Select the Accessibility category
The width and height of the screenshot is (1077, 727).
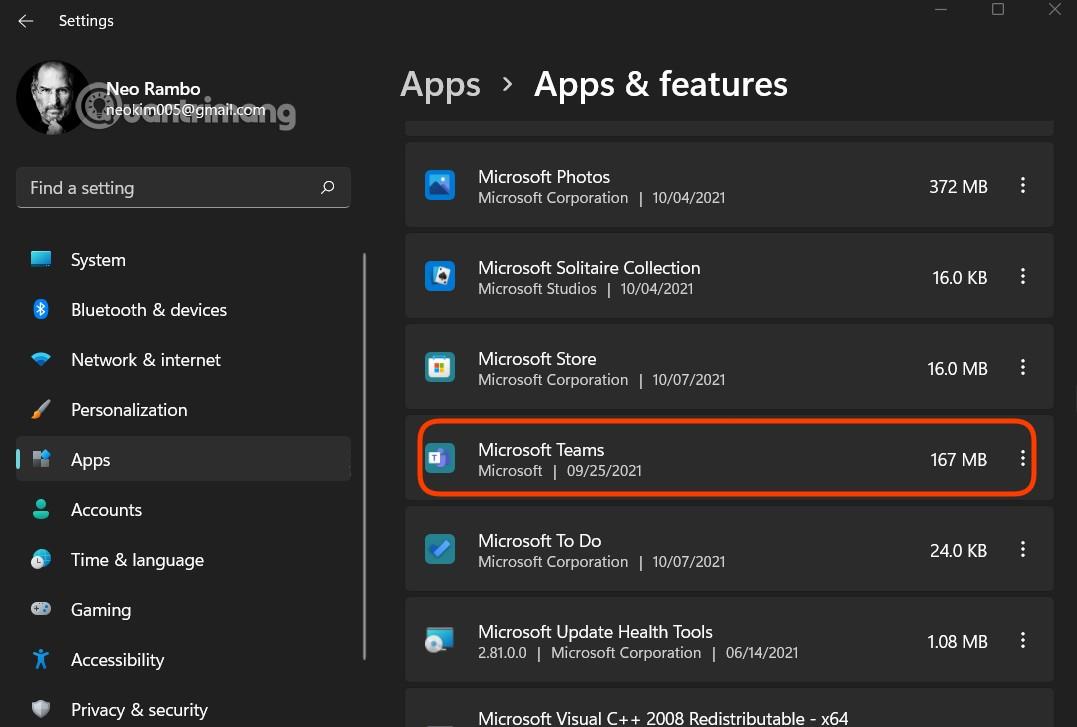[183, 660]
